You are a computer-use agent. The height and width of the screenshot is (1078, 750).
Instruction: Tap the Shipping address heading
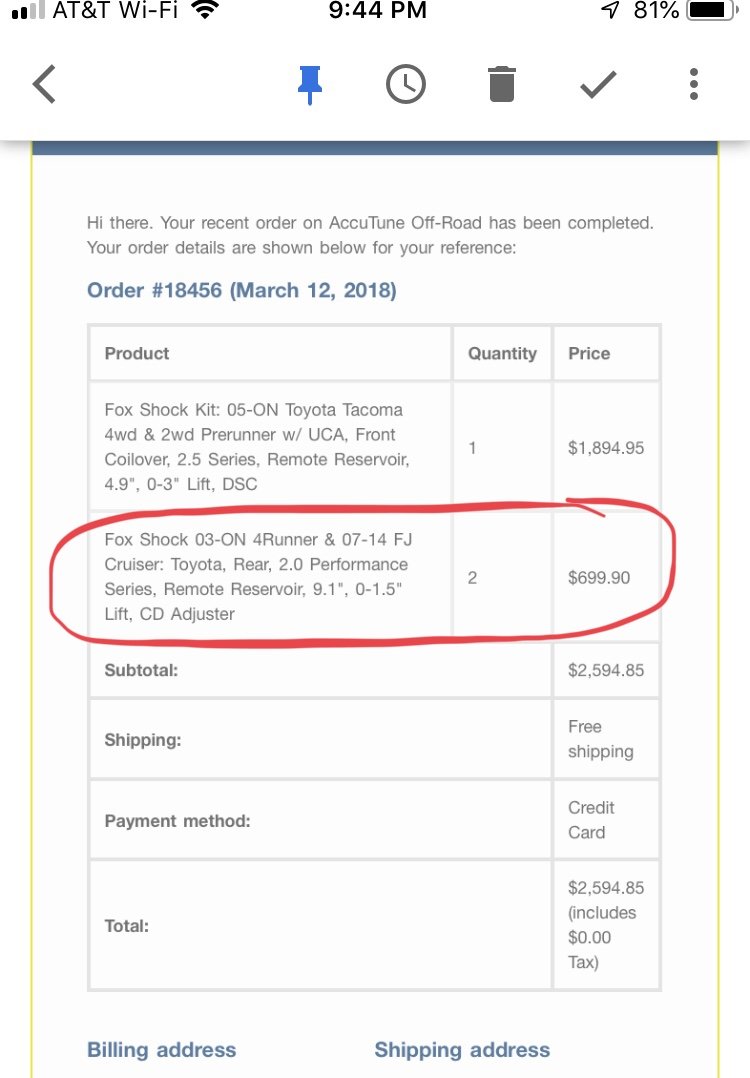coord(462,1050)
